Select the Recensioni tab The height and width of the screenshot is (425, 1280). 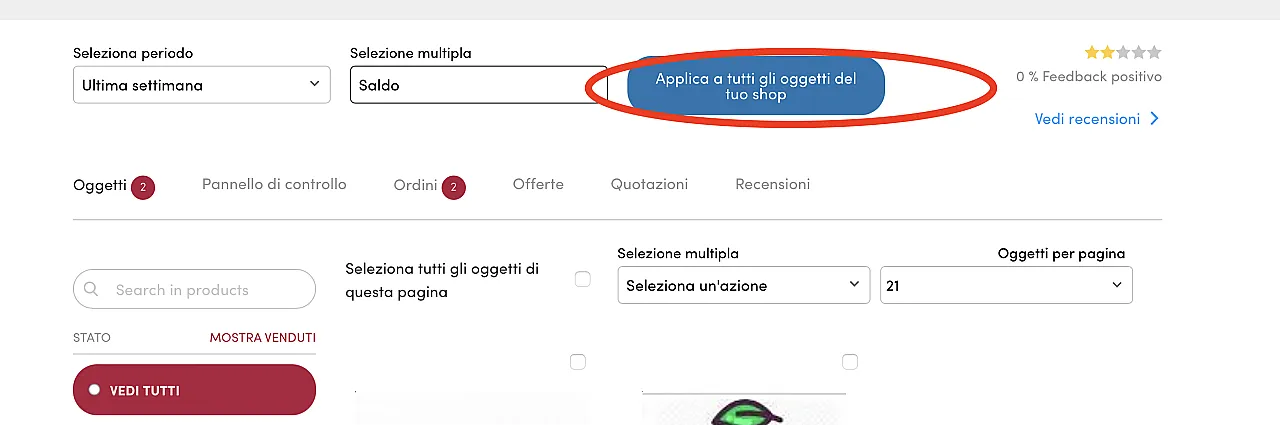point(773,184)
